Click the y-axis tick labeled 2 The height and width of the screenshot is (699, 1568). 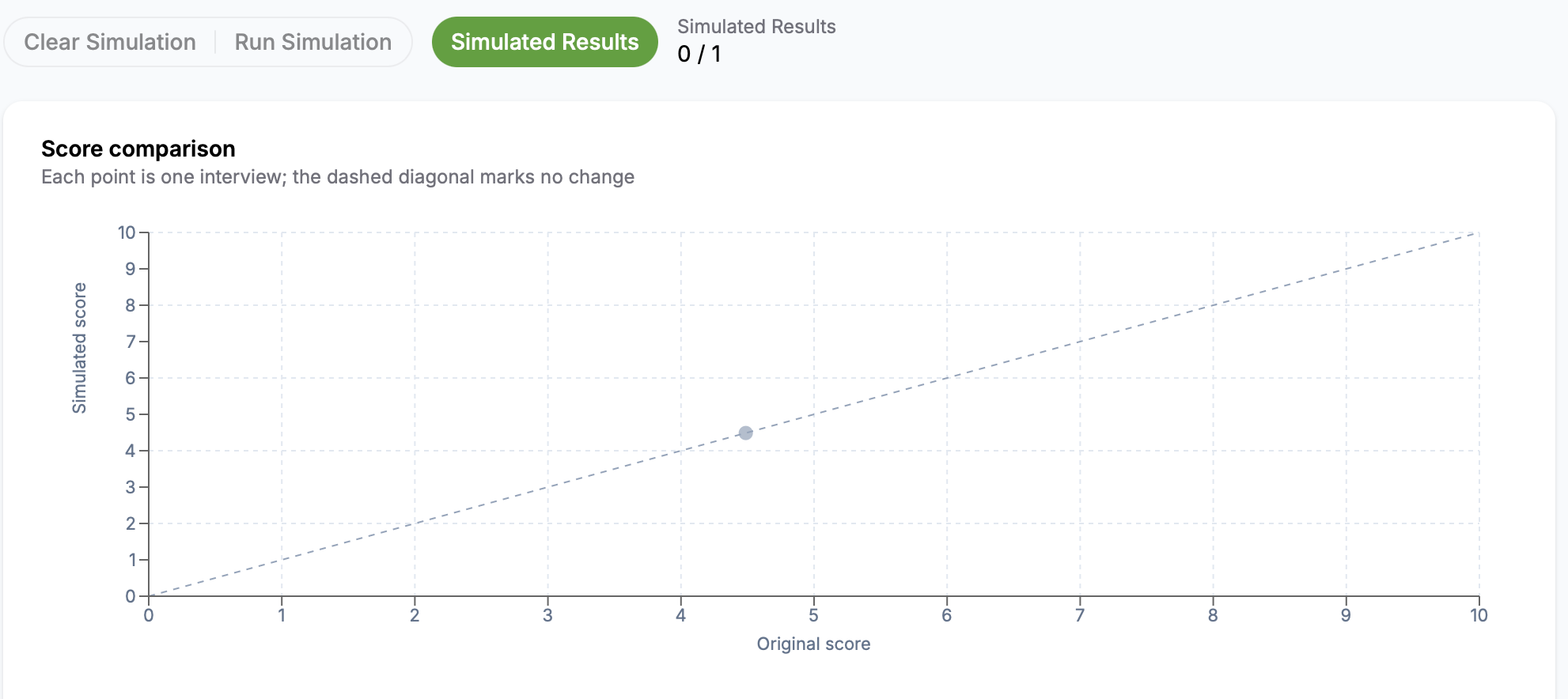point(131,523)
